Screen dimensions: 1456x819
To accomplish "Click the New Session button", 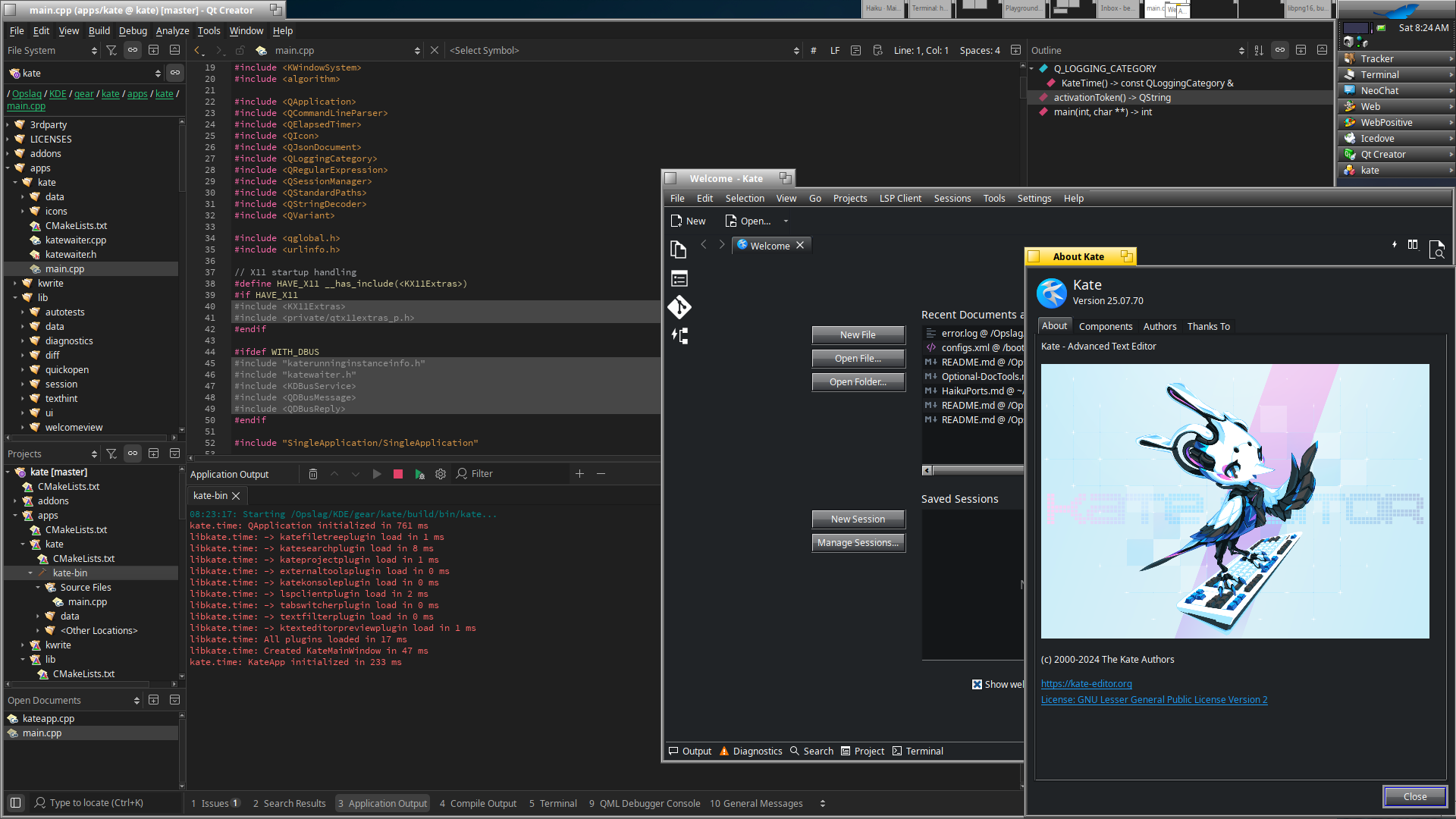I will pyautogui.click(x=858, y=519).
